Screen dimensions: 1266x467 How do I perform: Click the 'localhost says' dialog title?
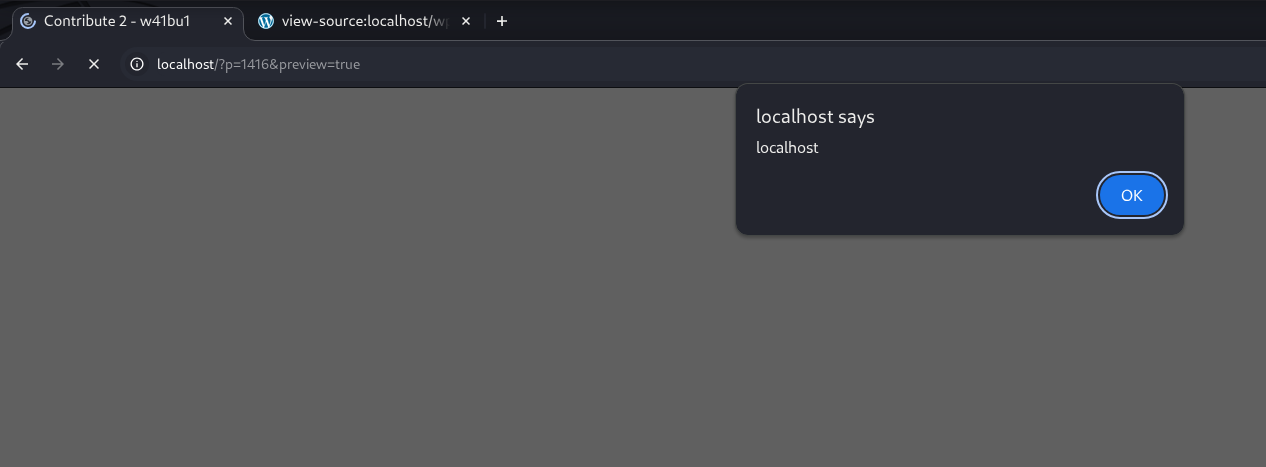pyautogui.click(x=815, y=116)
